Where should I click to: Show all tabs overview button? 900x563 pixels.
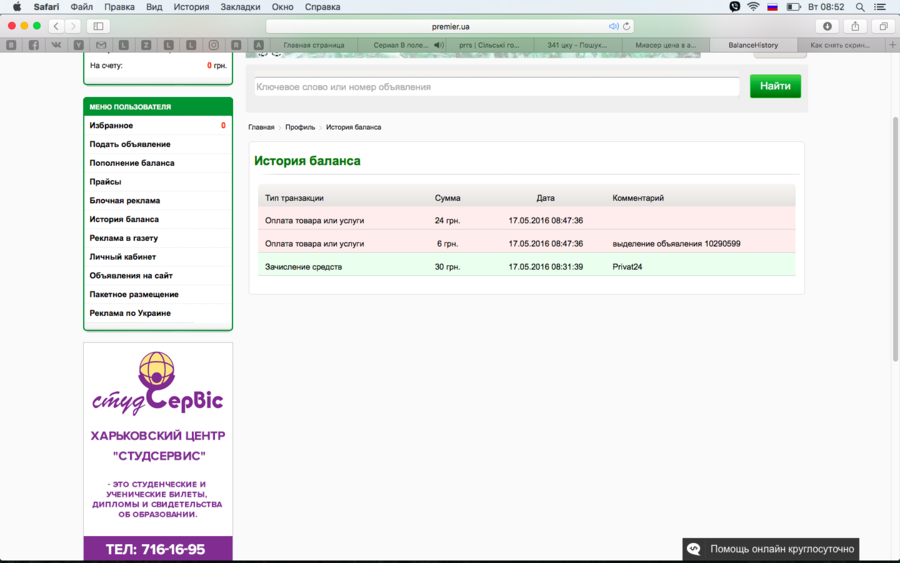(x=882, y=26)
